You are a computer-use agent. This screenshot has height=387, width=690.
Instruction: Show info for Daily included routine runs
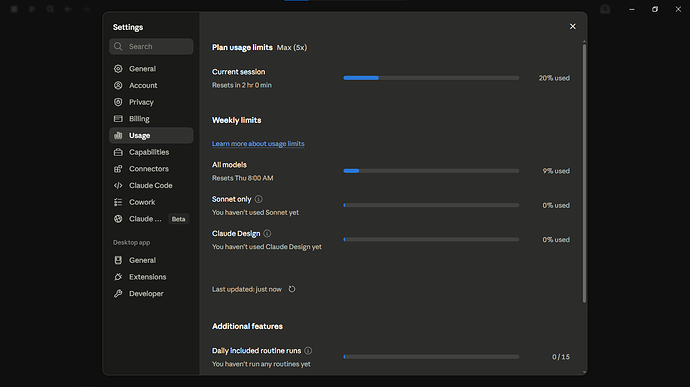308,350
